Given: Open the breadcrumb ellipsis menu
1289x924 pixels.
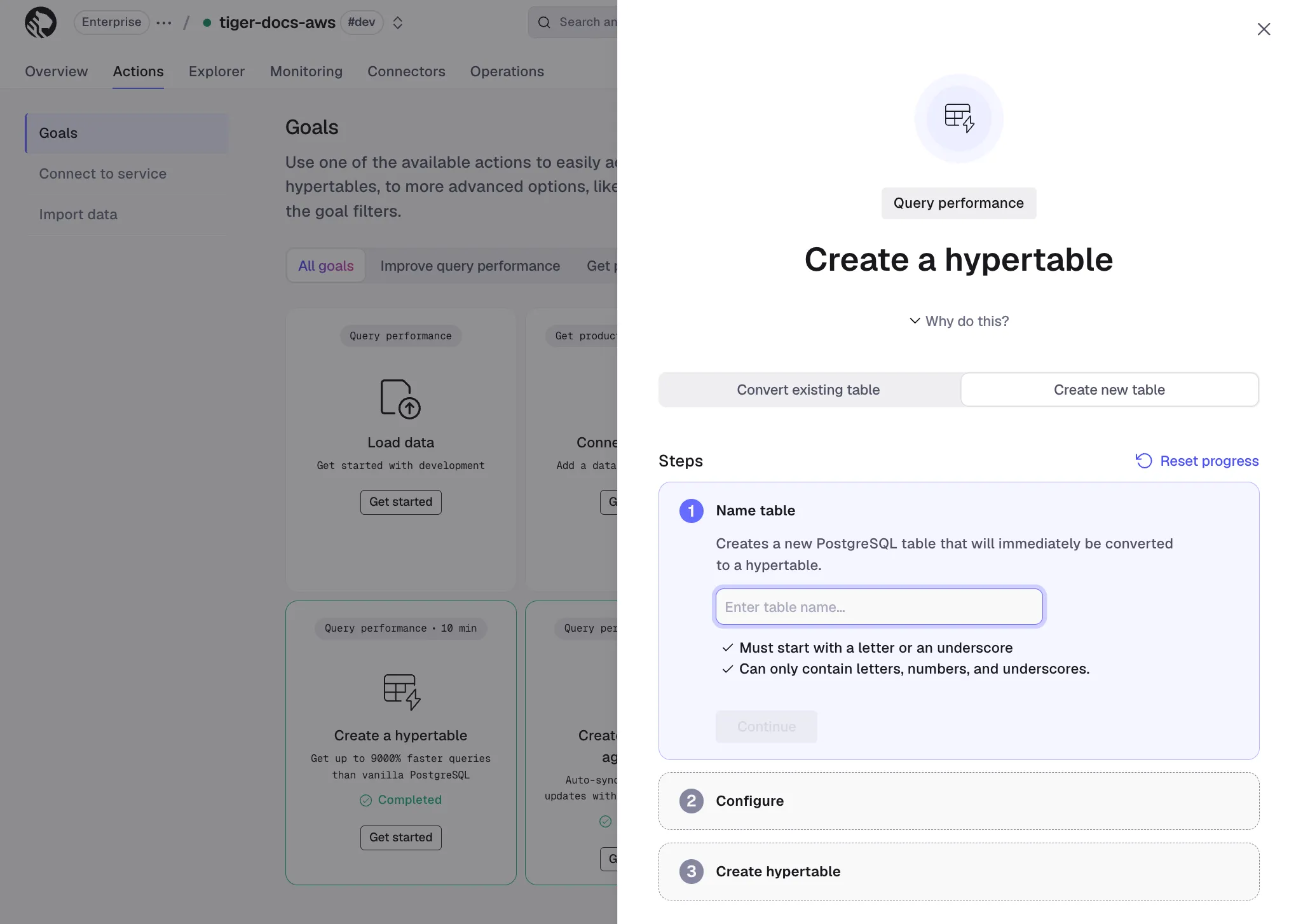Looking at the screenshot, I should pos(163,23).
